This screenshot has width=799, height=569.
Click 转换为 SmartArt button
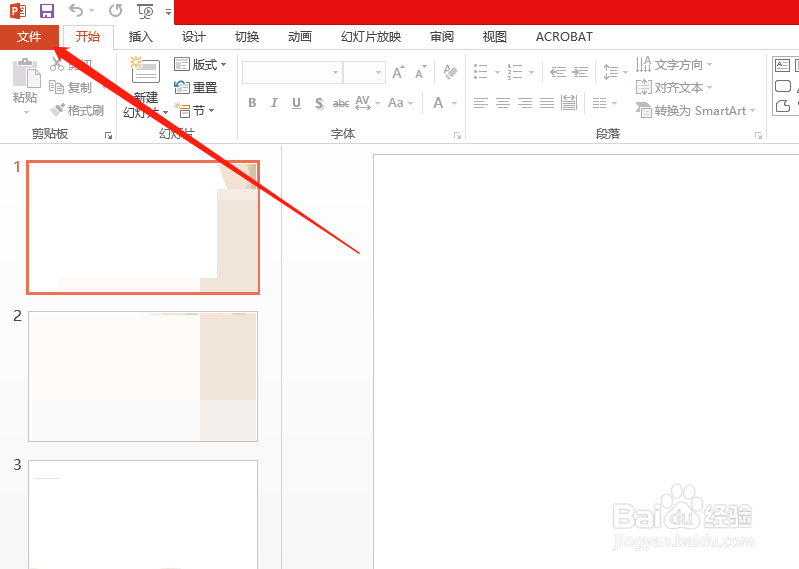tap(696, 111)
